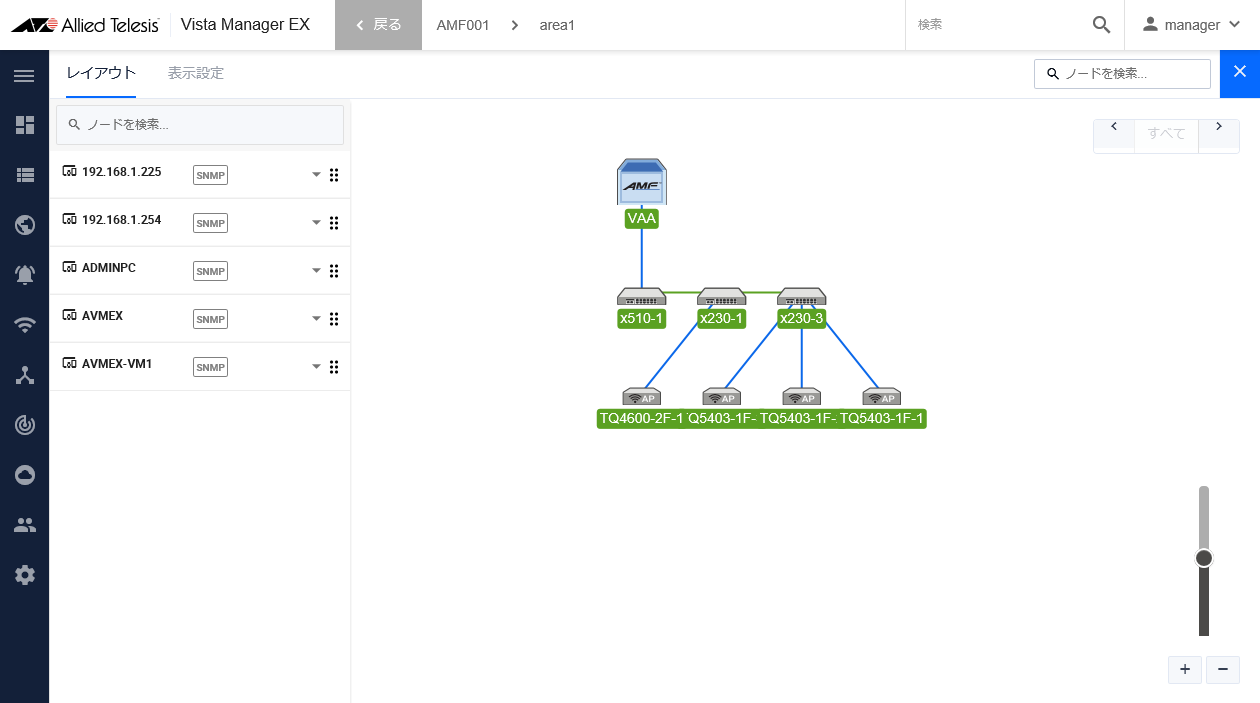
Task: Open the dashboard icon in the sidebar
Action: (x=25, y=125)
